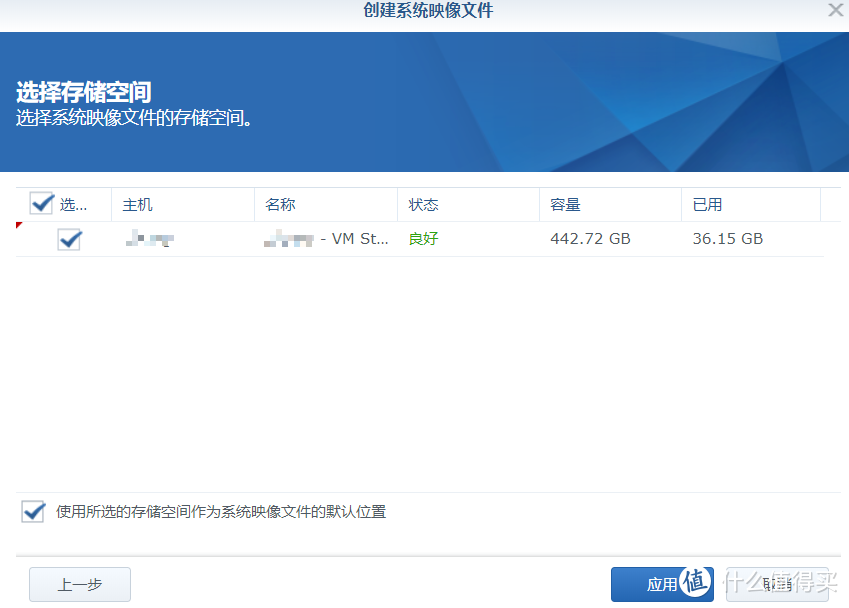Close the 创建系统映像文件 dialog
Viewport: 849px width, 608px height.
click(x=835, y=11)
